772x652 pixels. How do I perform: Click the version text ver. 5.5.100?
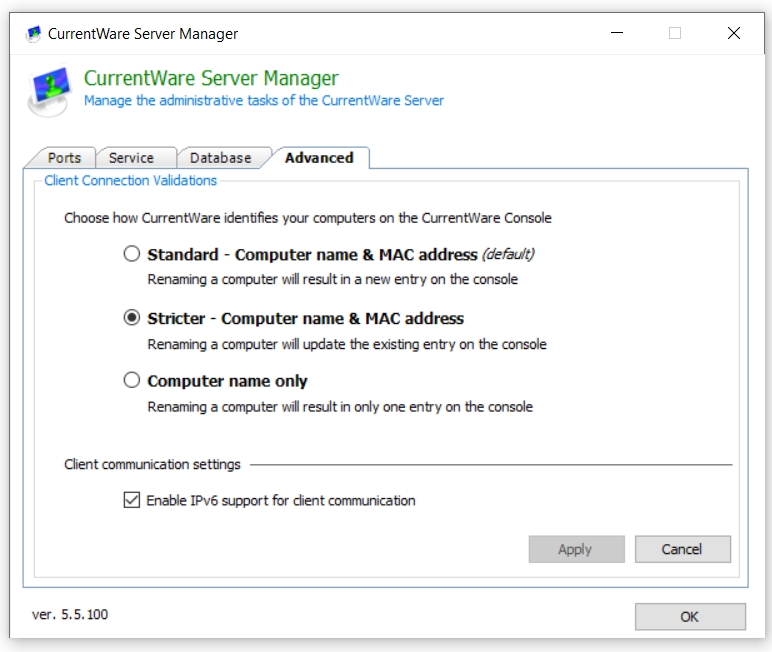(x=70, y=615)
